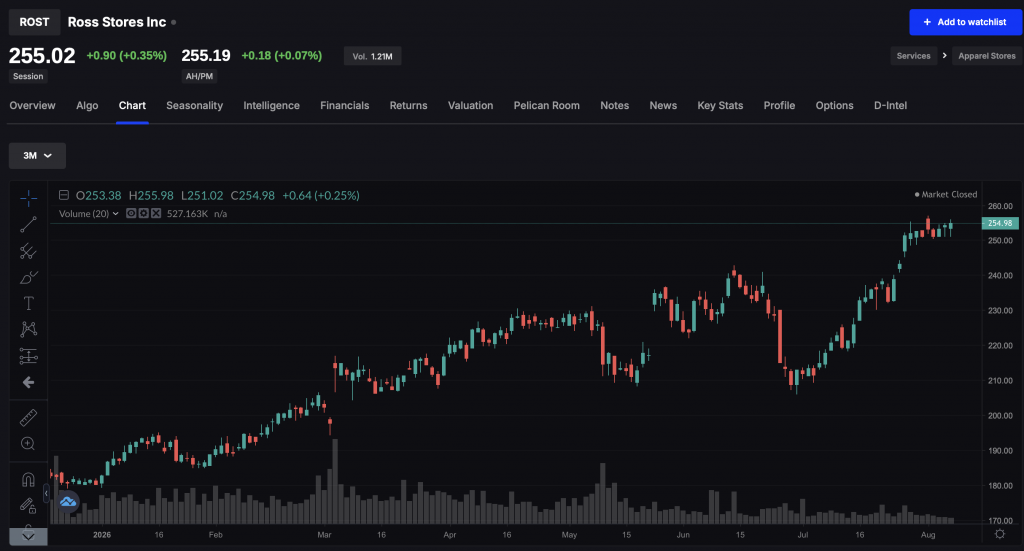Select the pitchfork drawing tool
Image resolution: width=1024 pixels, height=551 pixels.
(28, 251)
